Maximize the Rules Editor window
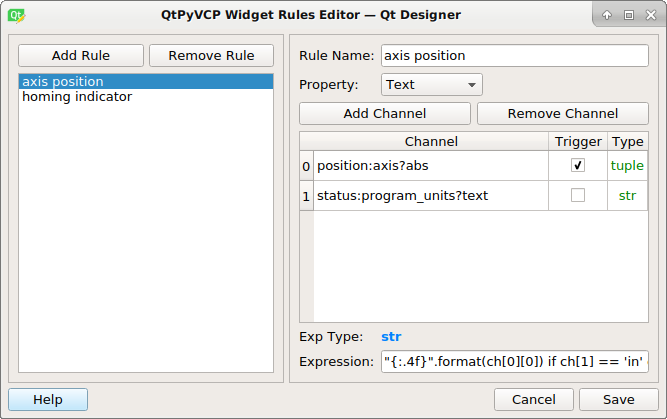 coord(629,15)
